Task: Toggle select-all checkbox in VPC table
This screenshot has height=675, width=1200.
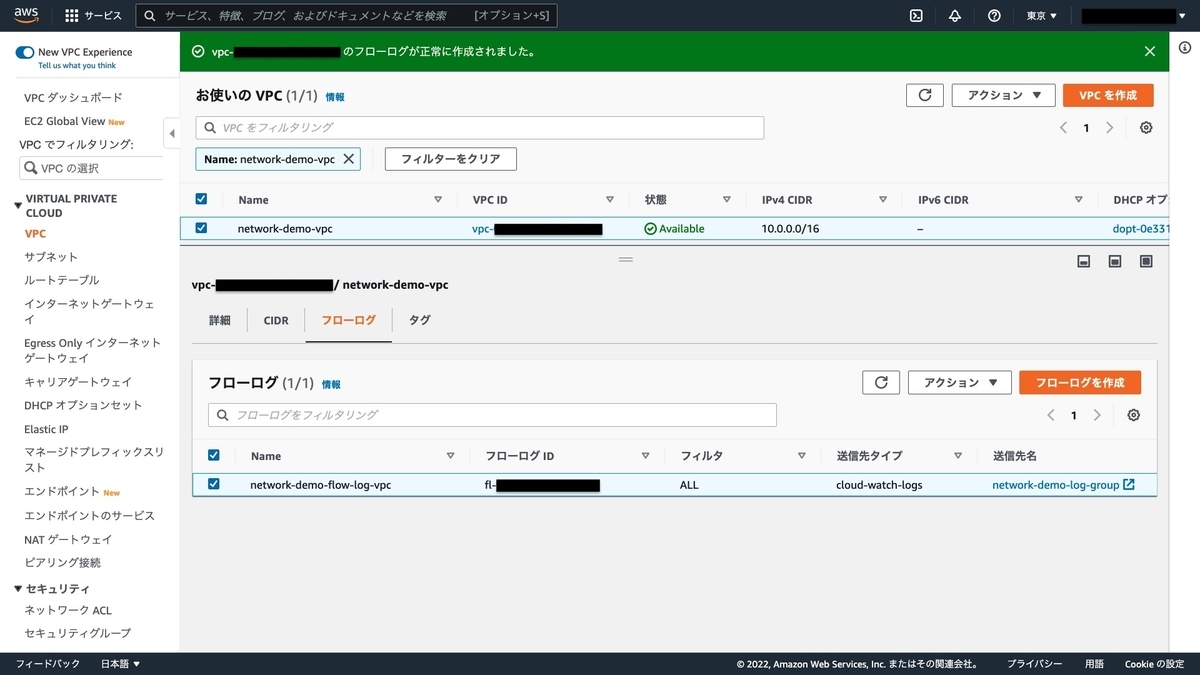Action: (201, 199)
